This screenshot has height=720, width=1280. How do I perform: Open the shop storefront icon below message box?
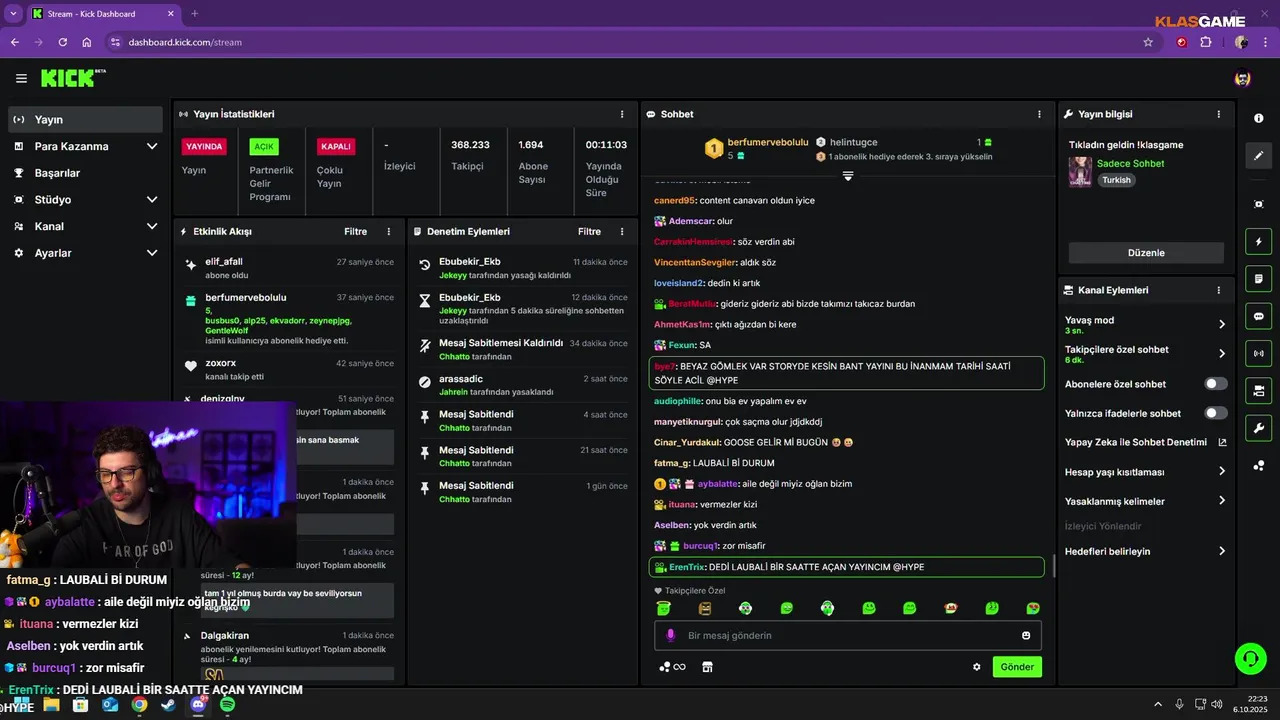(x=708, y=667)
